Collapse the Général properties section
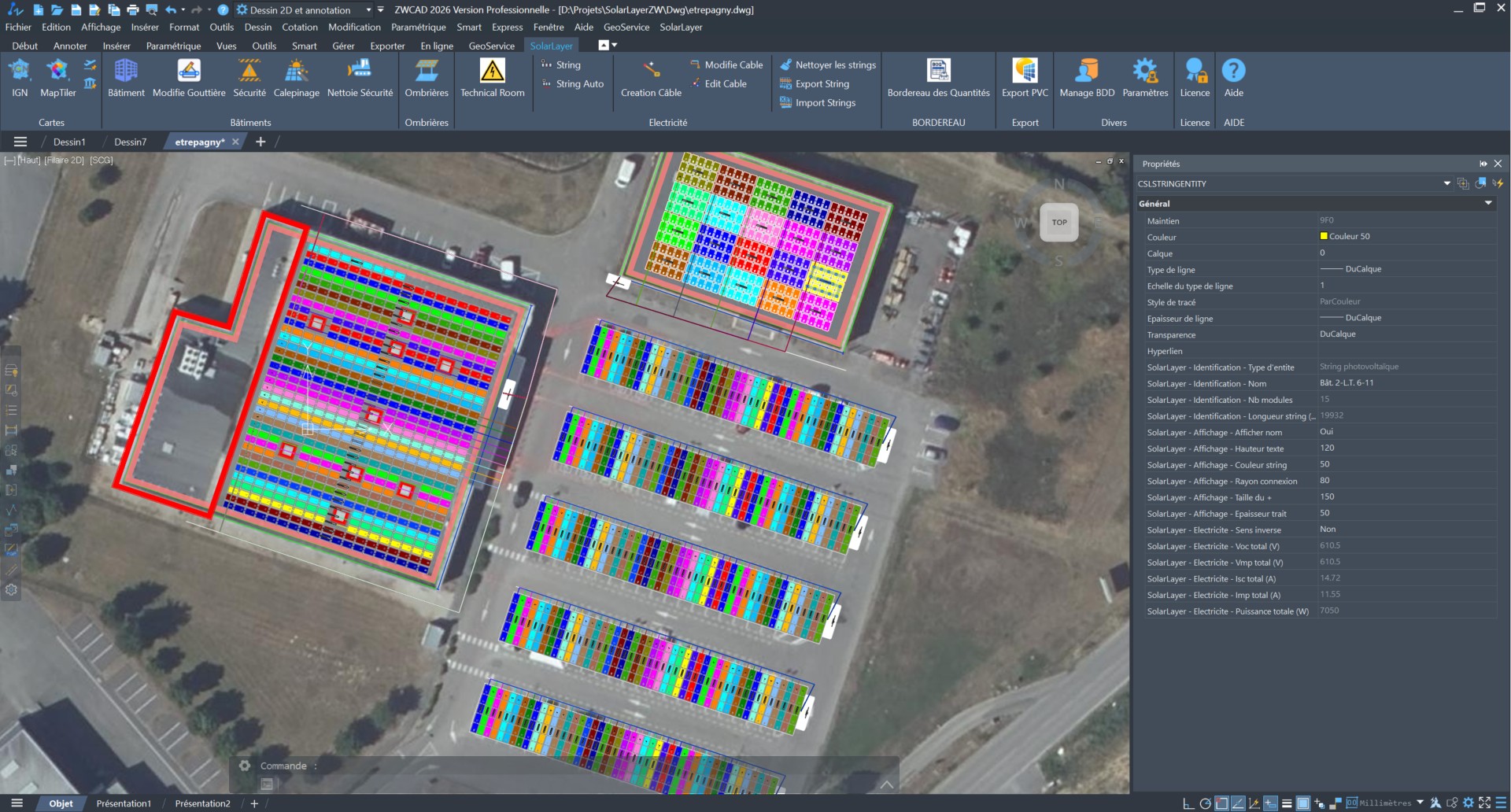Screen dimensions: 1511x812 point(1488,203)
